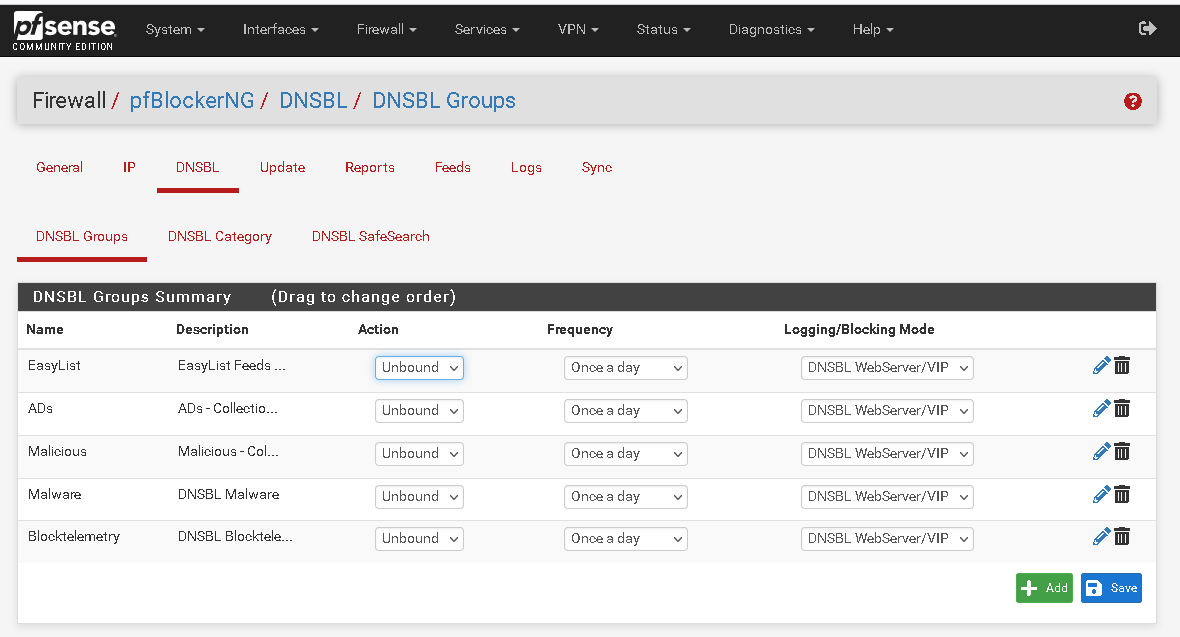The image size is (1180, 637).
Task: Click the pfSense Community Edition logo
Action: point(64,32)
